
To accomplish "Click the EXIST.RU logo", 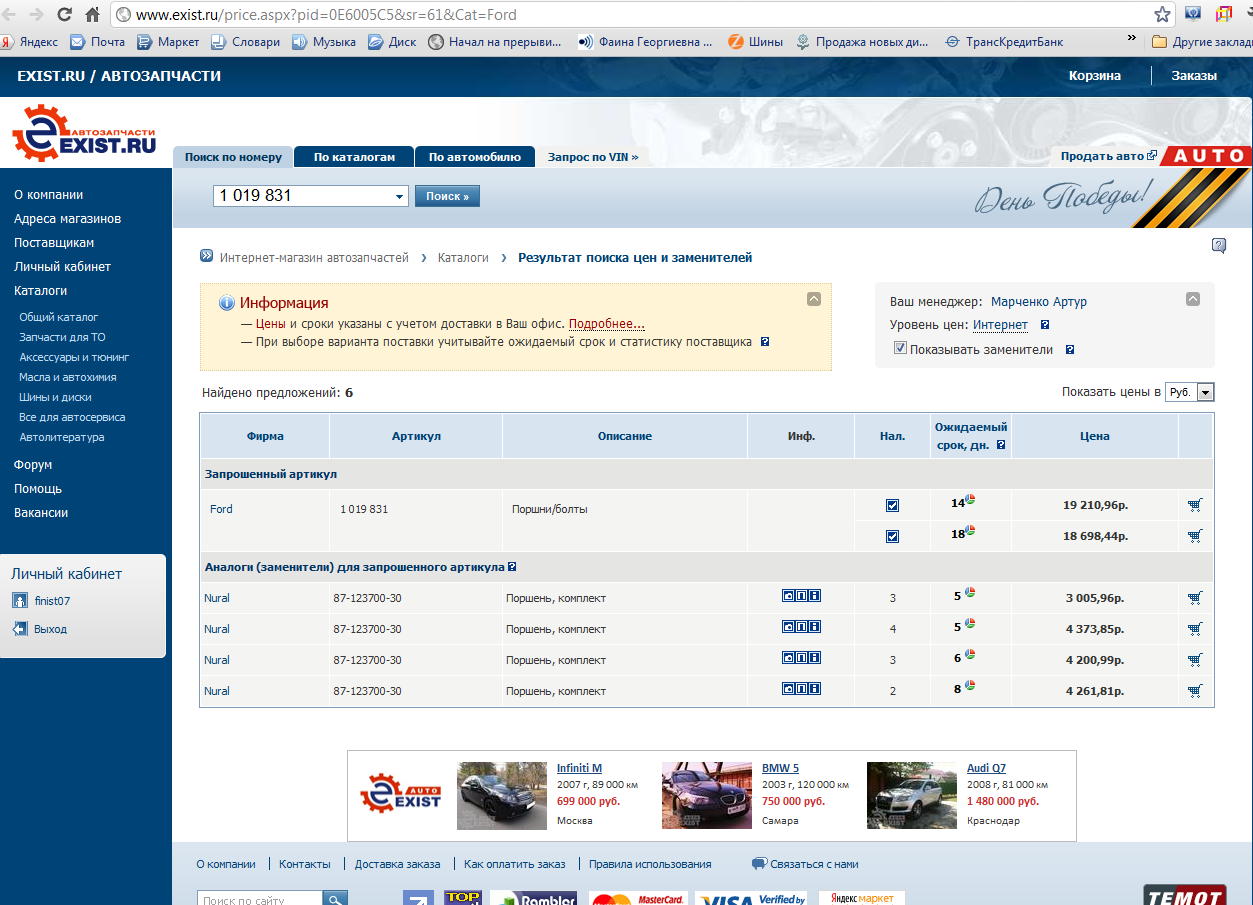I will point(84,133).
